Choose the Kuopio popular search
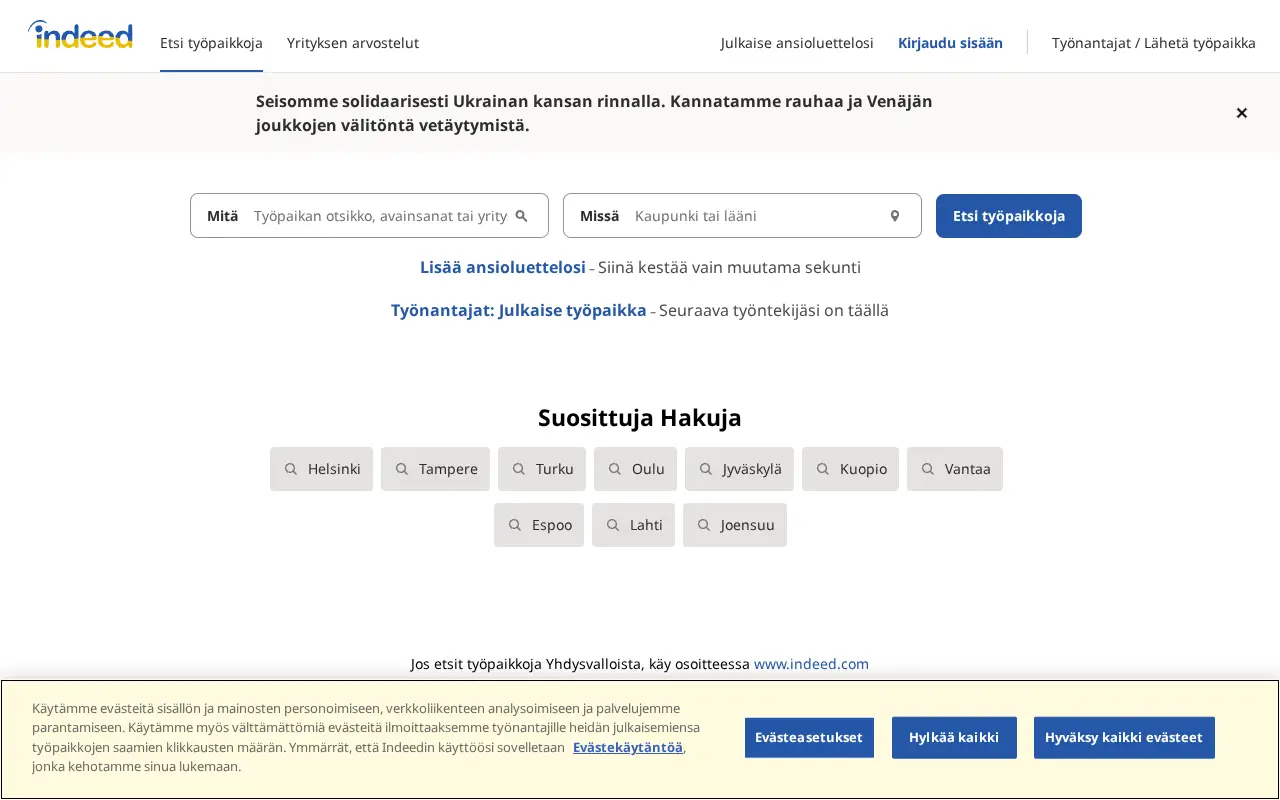Viewport: 1280px width, 800px height. 850,469
